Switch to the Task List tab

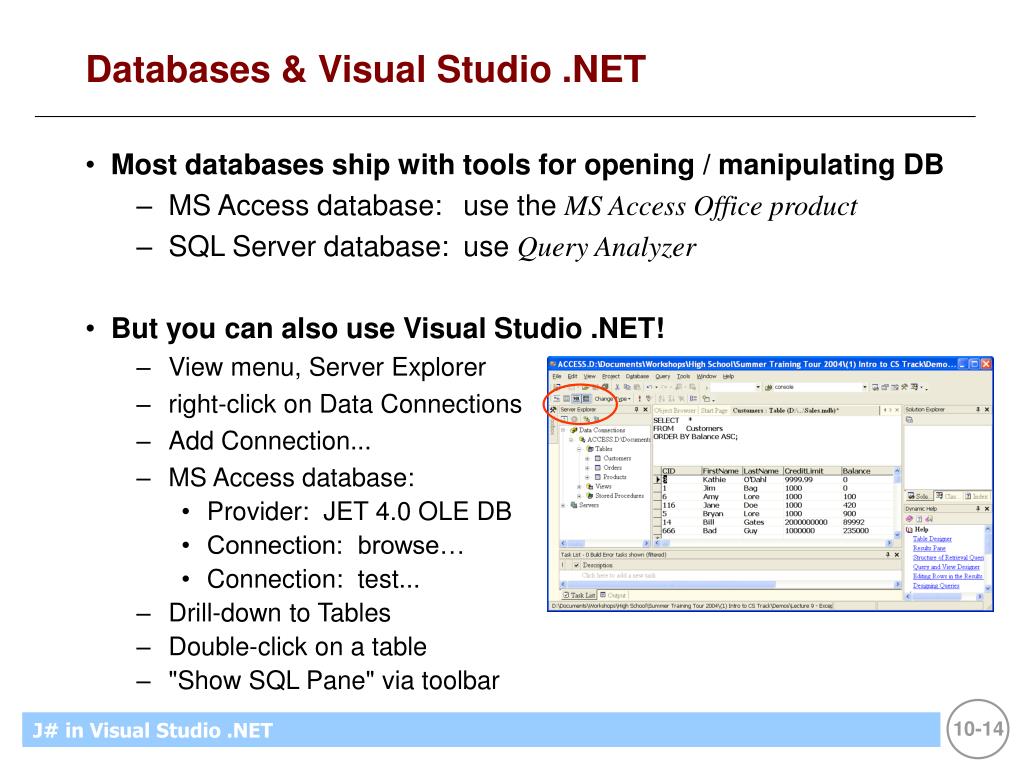click(580, 595)
